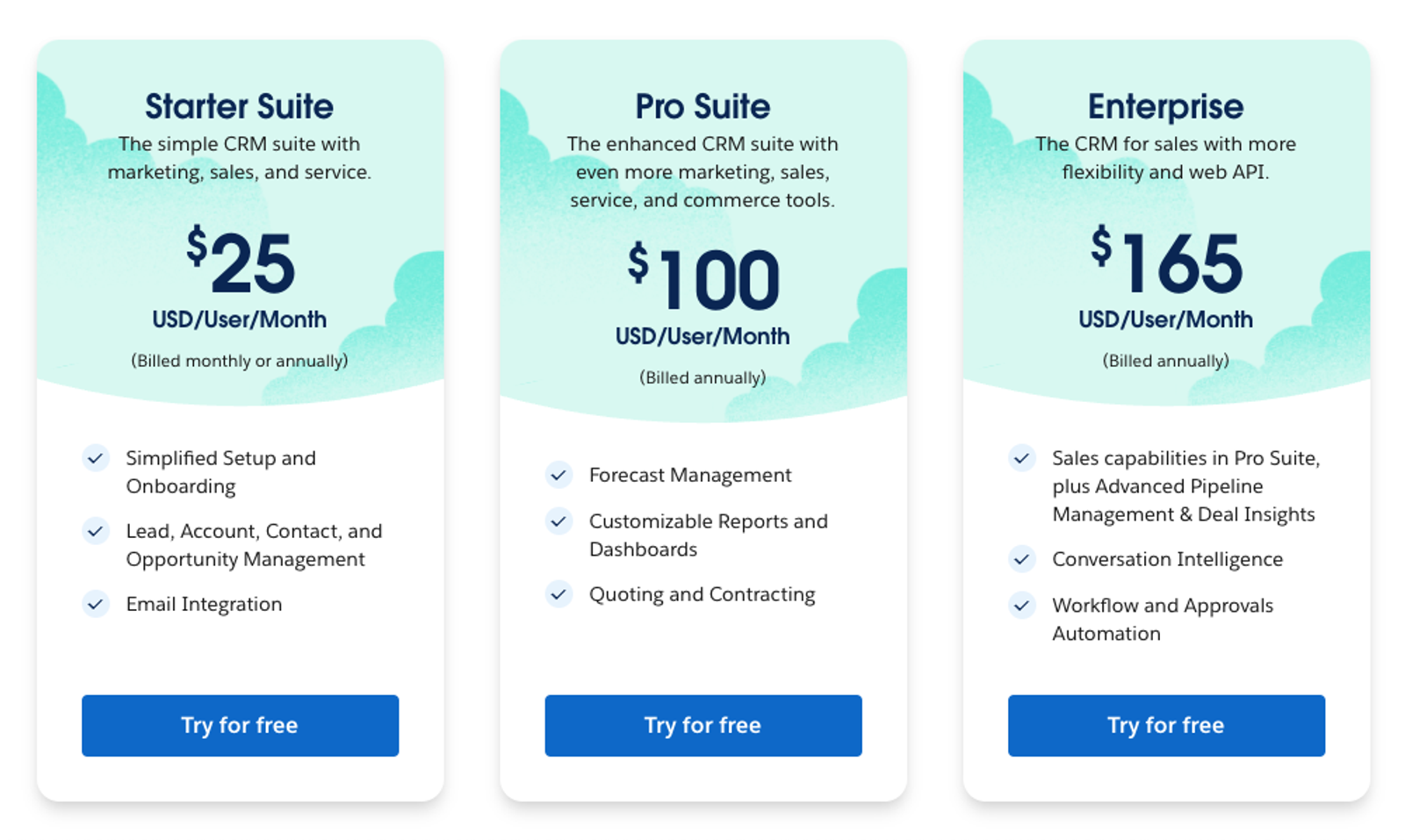Click the $165 Enterprise price
This screenshot has width=1405, height=840.
click(1166, 262)
